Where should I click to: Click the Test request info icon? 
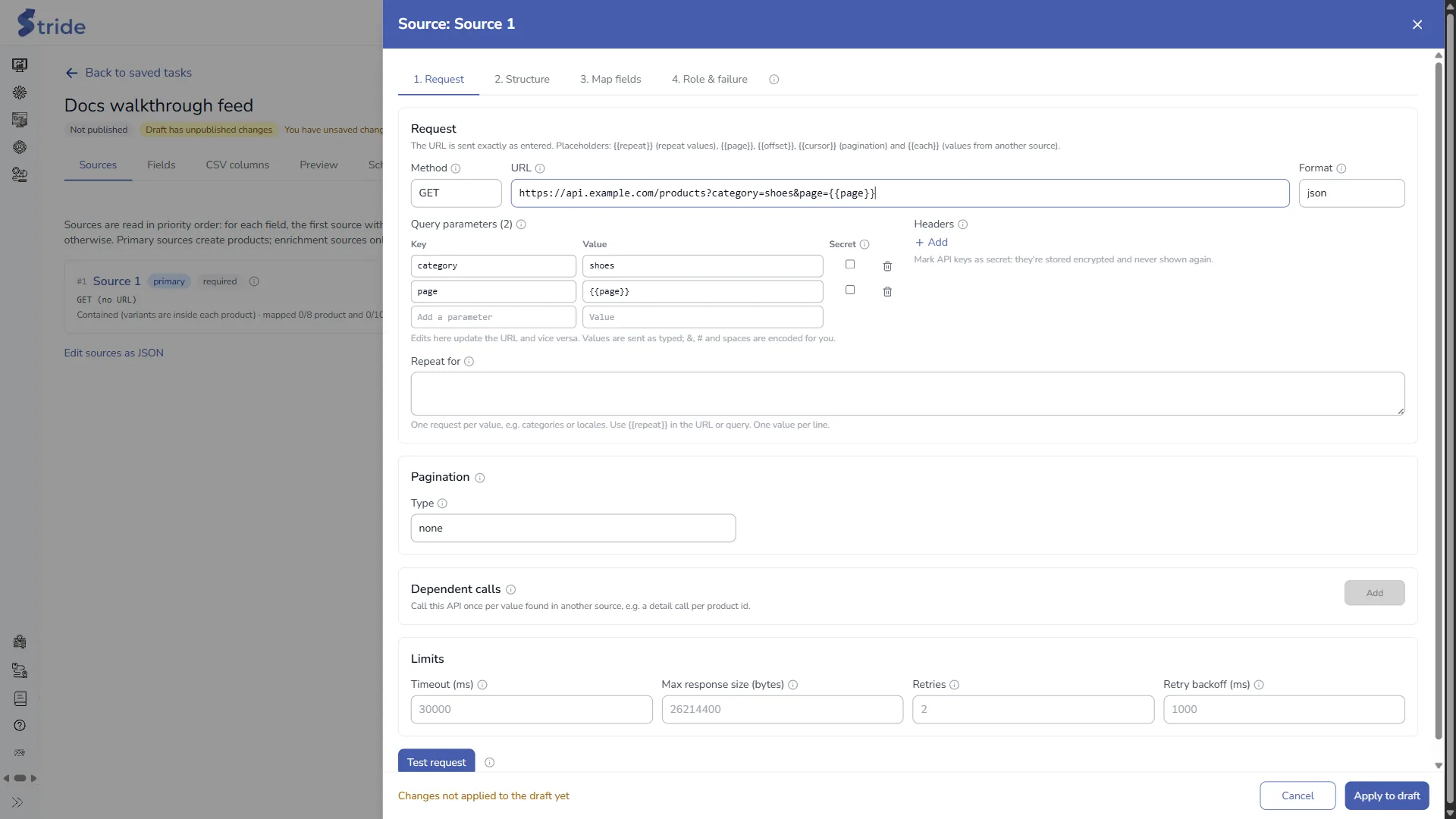click(490, 763)
